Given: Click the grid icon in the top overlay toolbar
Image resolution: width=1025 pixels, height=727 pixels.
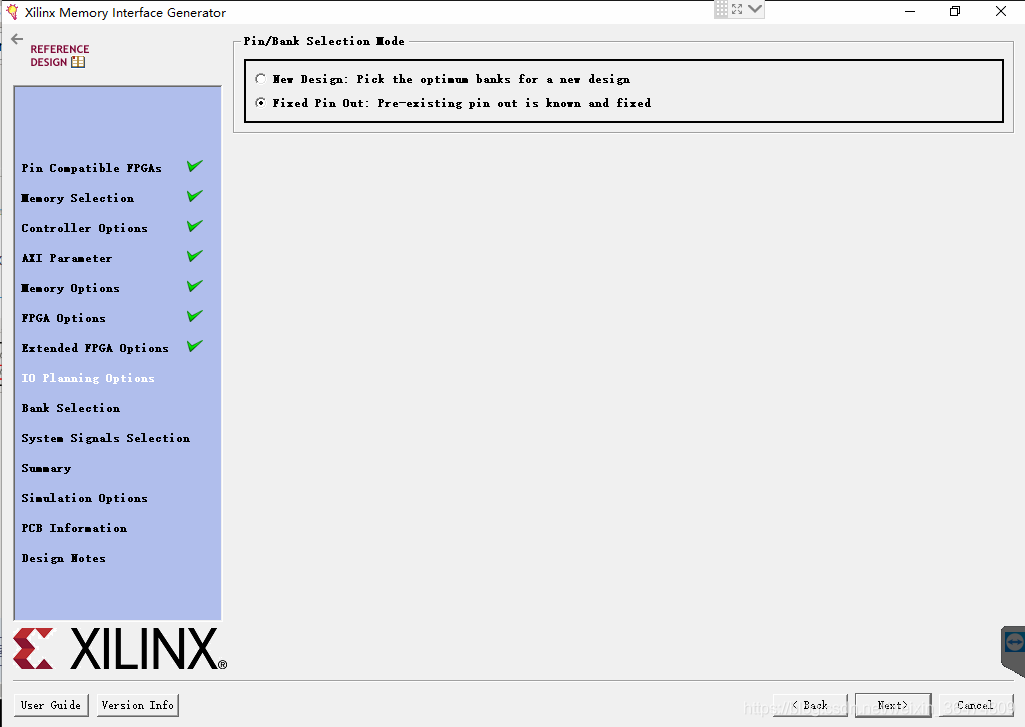Looking at the screenshot, I should pos(721,9).
